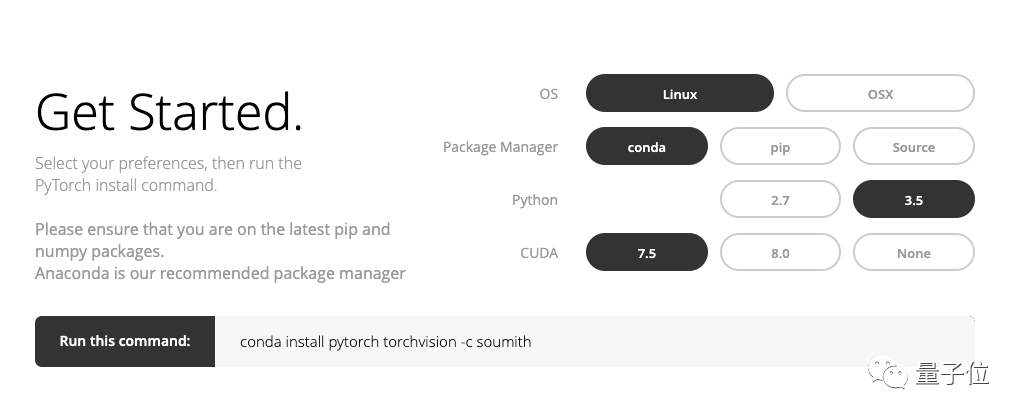1023x419 pixels.
Task: Click the WeChat logo watermark icon
Action: [890, 375]
